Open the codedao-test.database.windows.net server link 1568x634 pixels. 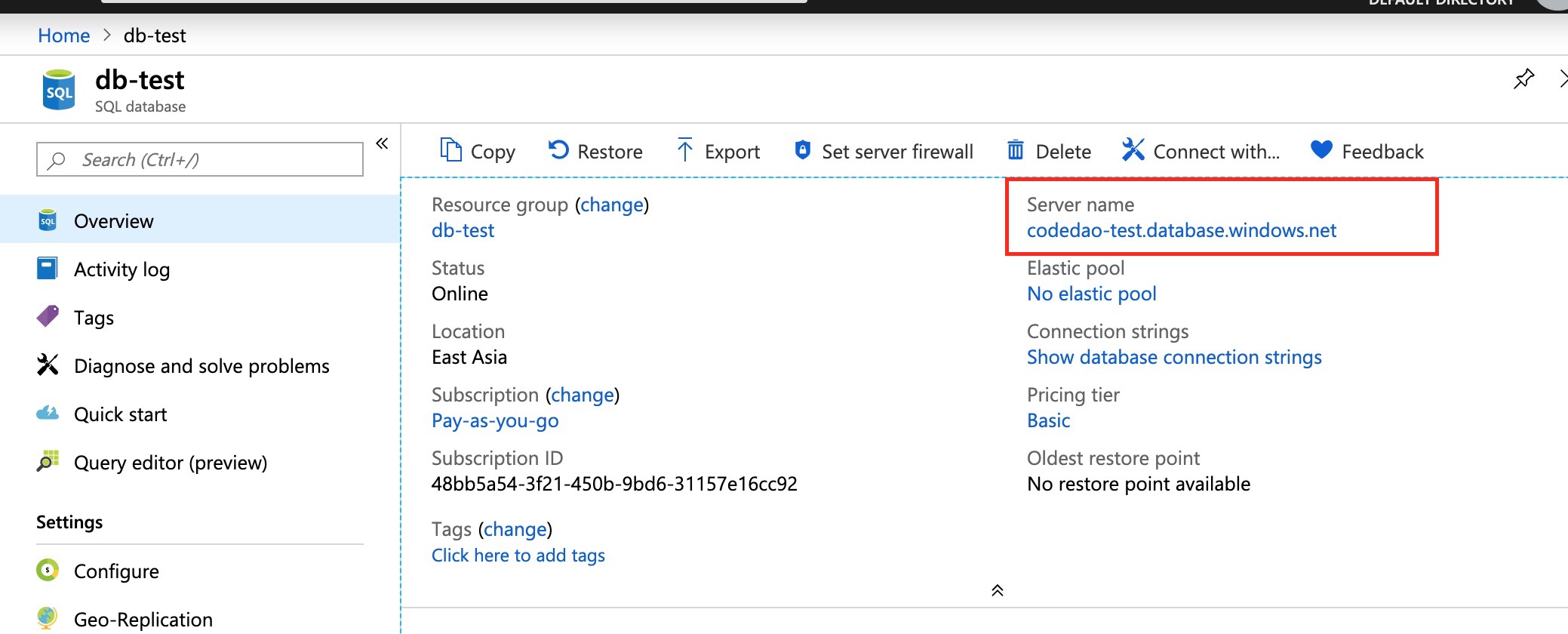tap(1181, 230)
